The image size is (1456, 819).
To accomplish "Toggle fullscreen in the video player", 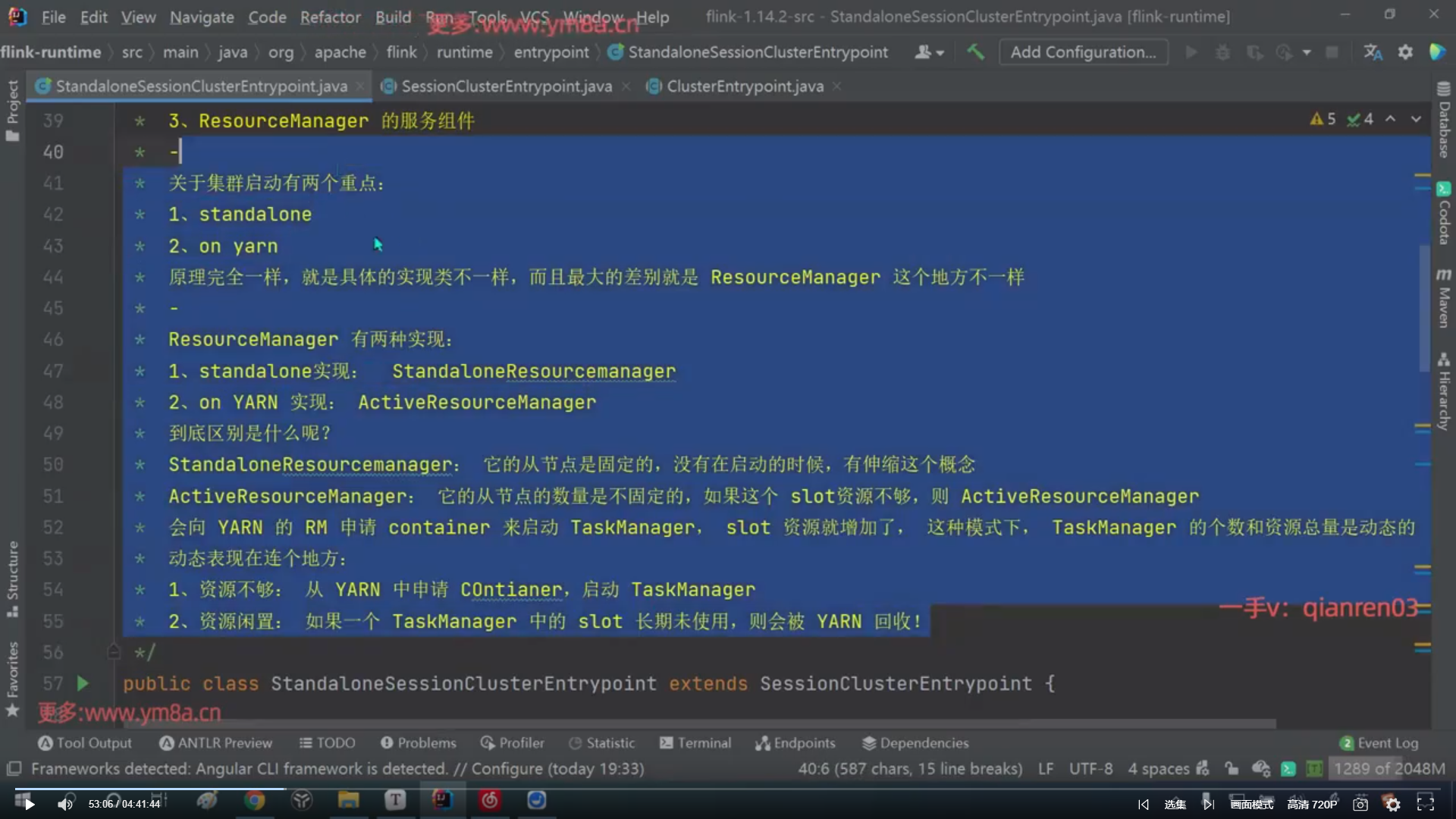I will [x=1425, y=804].
